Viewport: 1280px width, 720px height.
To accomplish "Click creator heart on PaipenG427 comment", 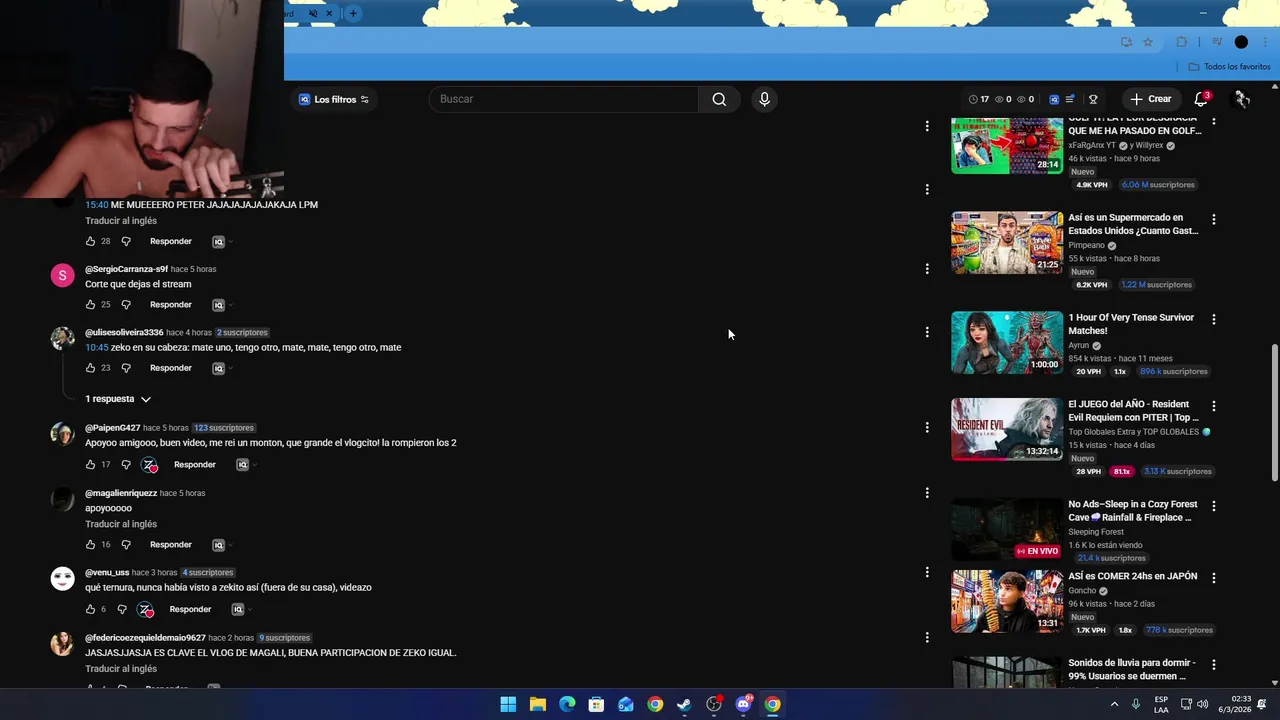I will (x=149, y=465).
